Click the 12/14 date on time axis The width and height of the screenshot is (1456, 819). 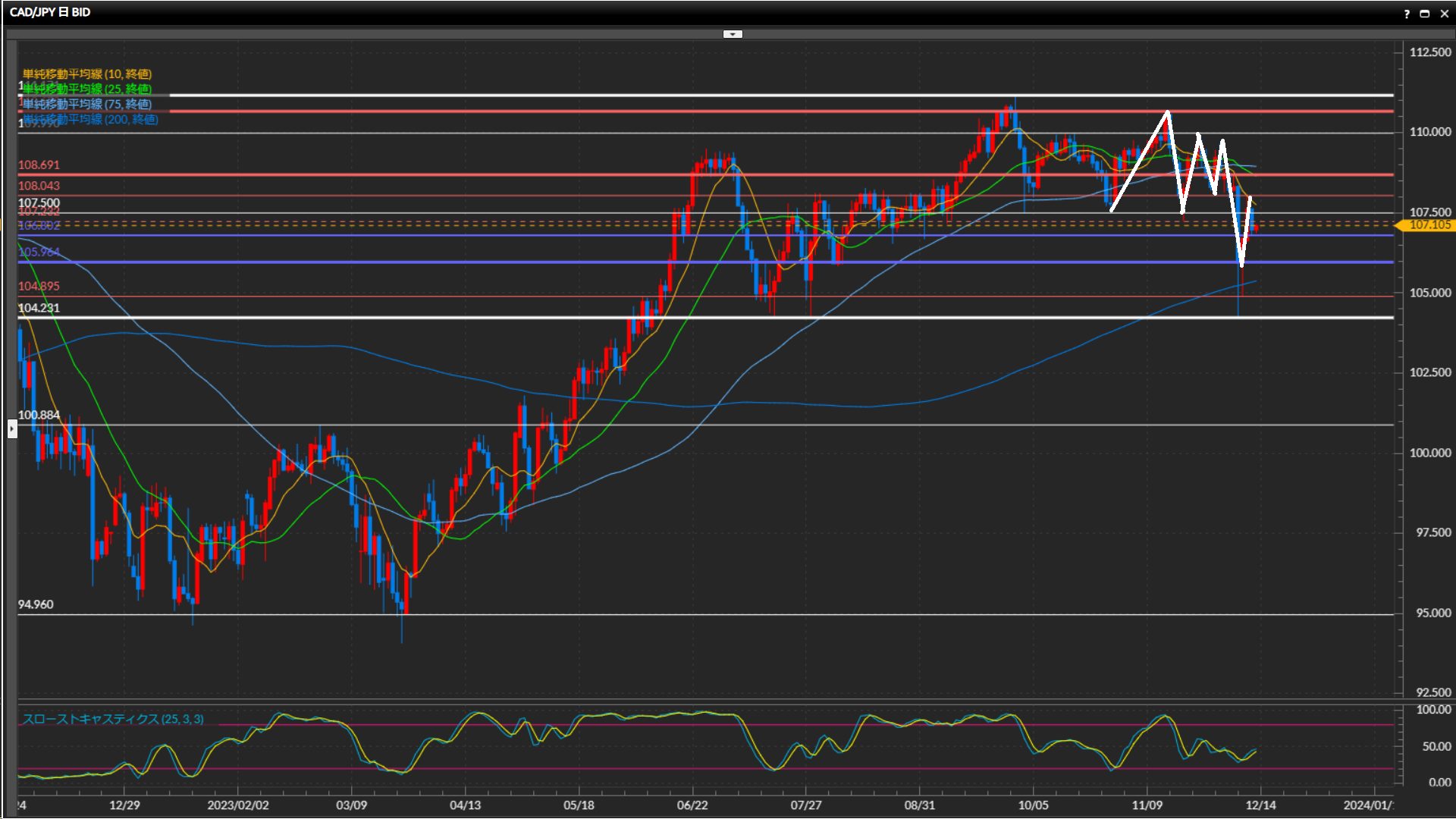pos(1260,805)
